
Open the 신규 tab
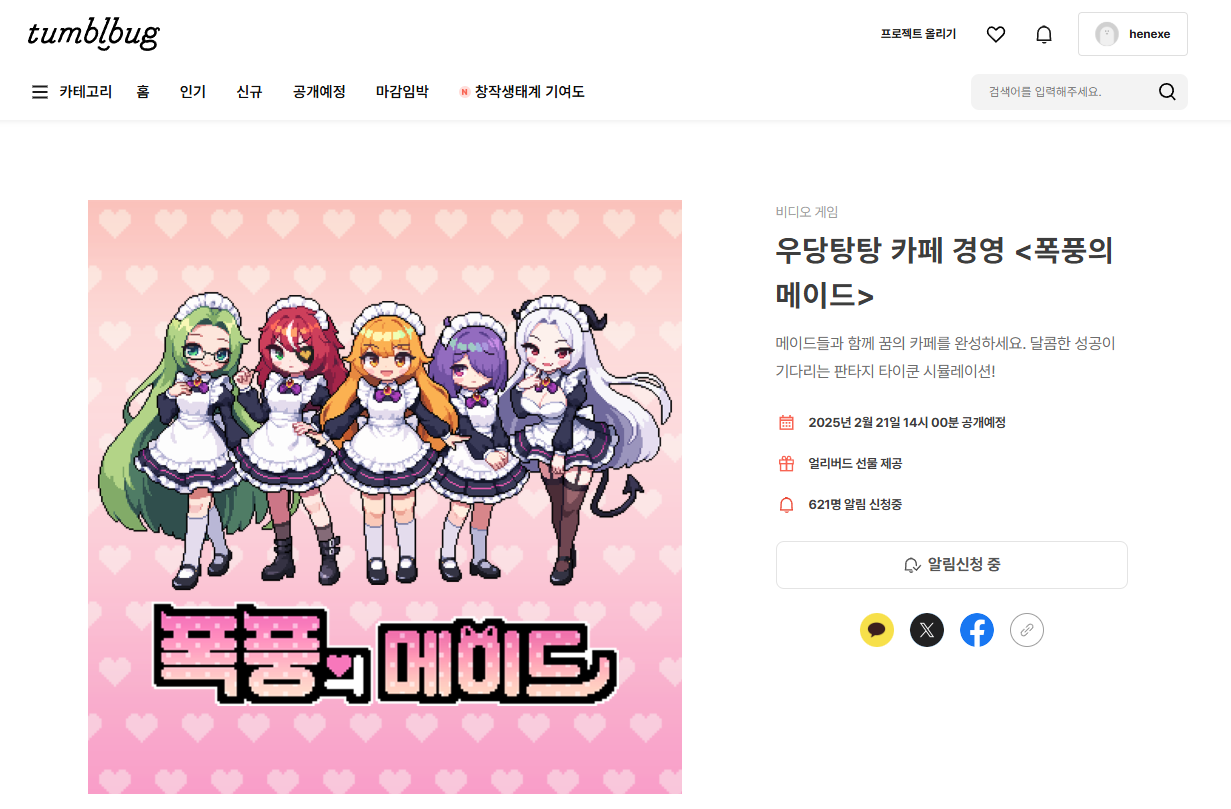[x=249, y=92]
